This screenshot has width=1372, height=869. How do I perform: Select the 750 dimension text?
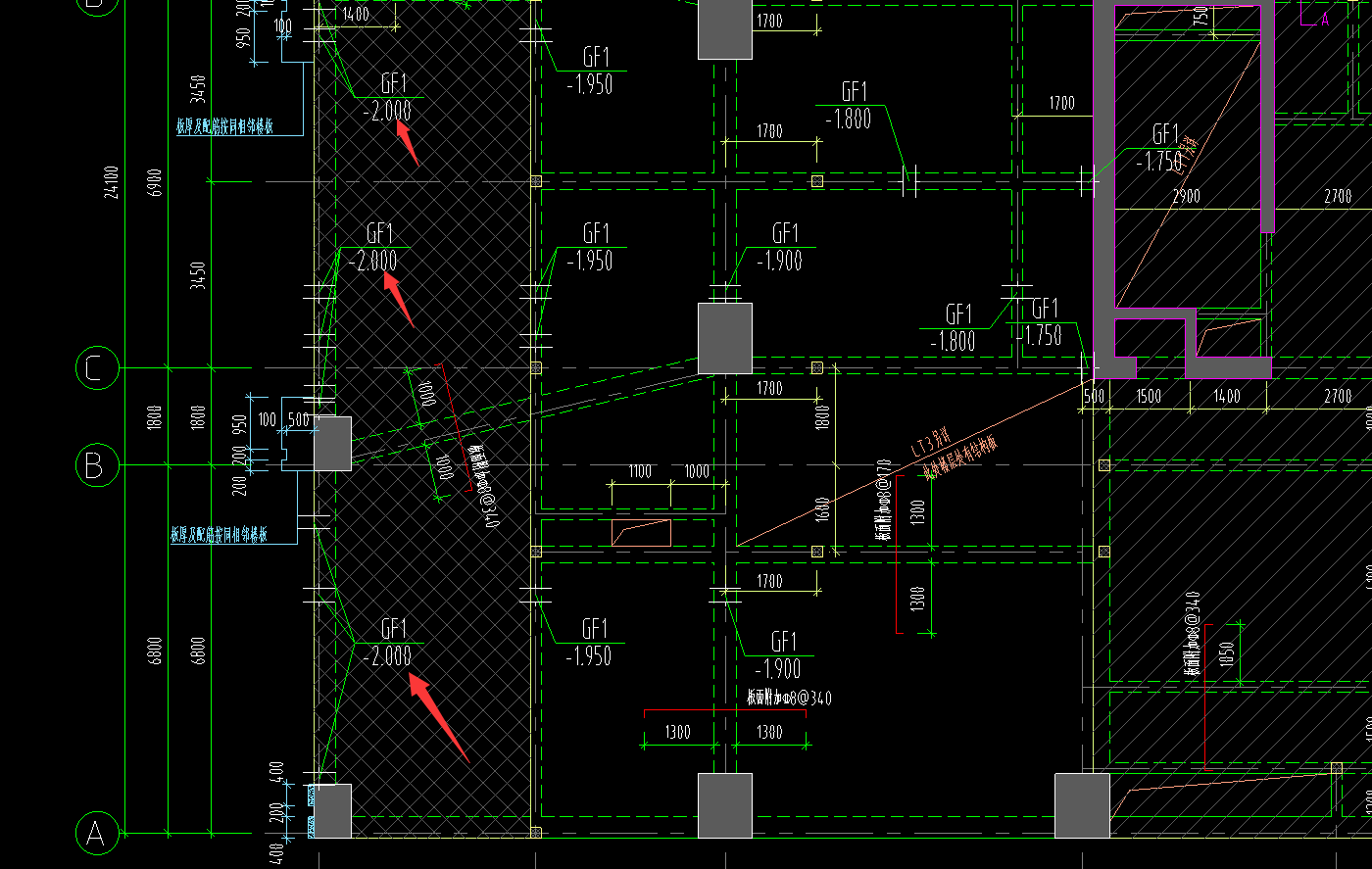tap(1200, 16)
